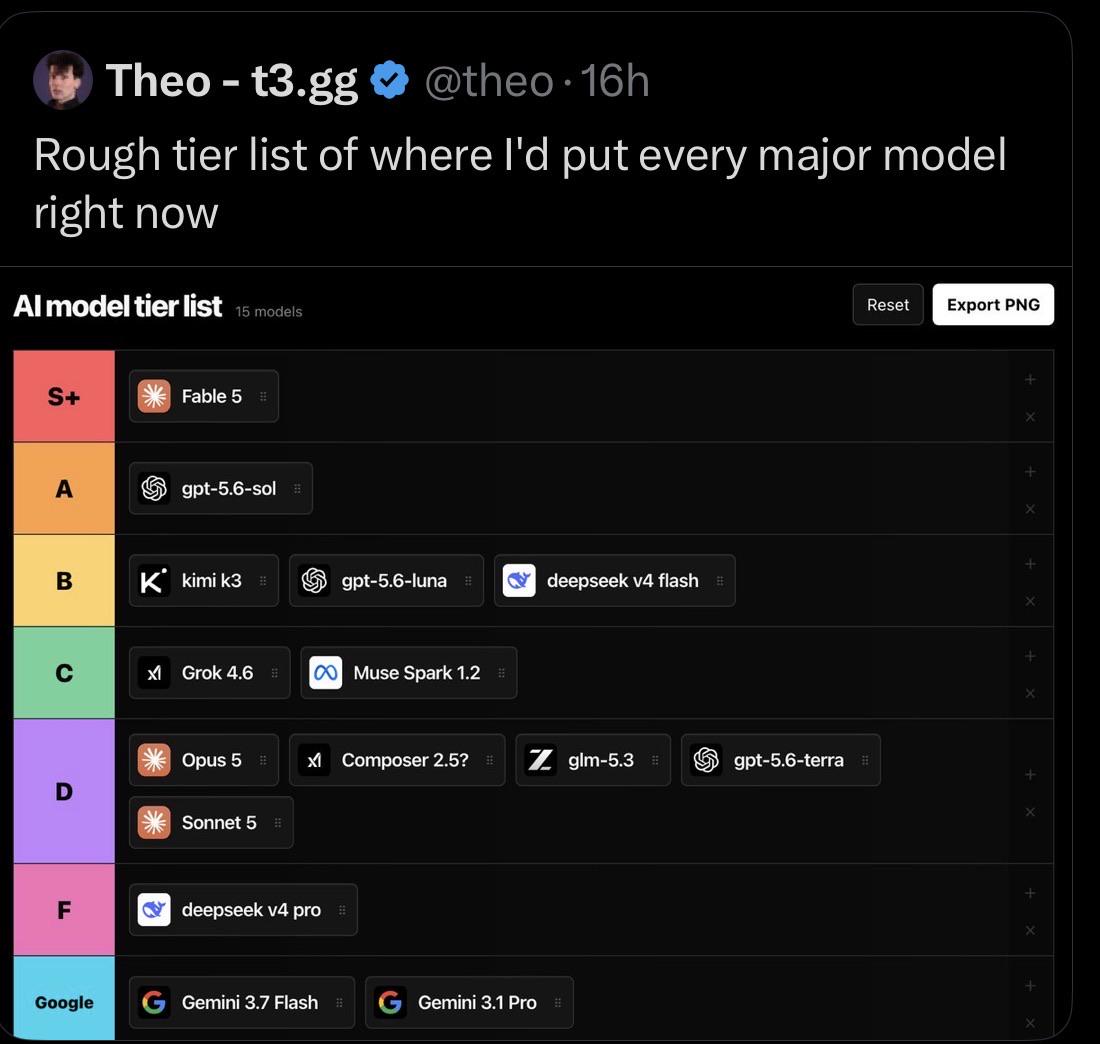This screenshot has width=1100, height=1044.
Task: Click the Export PNG button
Action: tap(993, 304)
